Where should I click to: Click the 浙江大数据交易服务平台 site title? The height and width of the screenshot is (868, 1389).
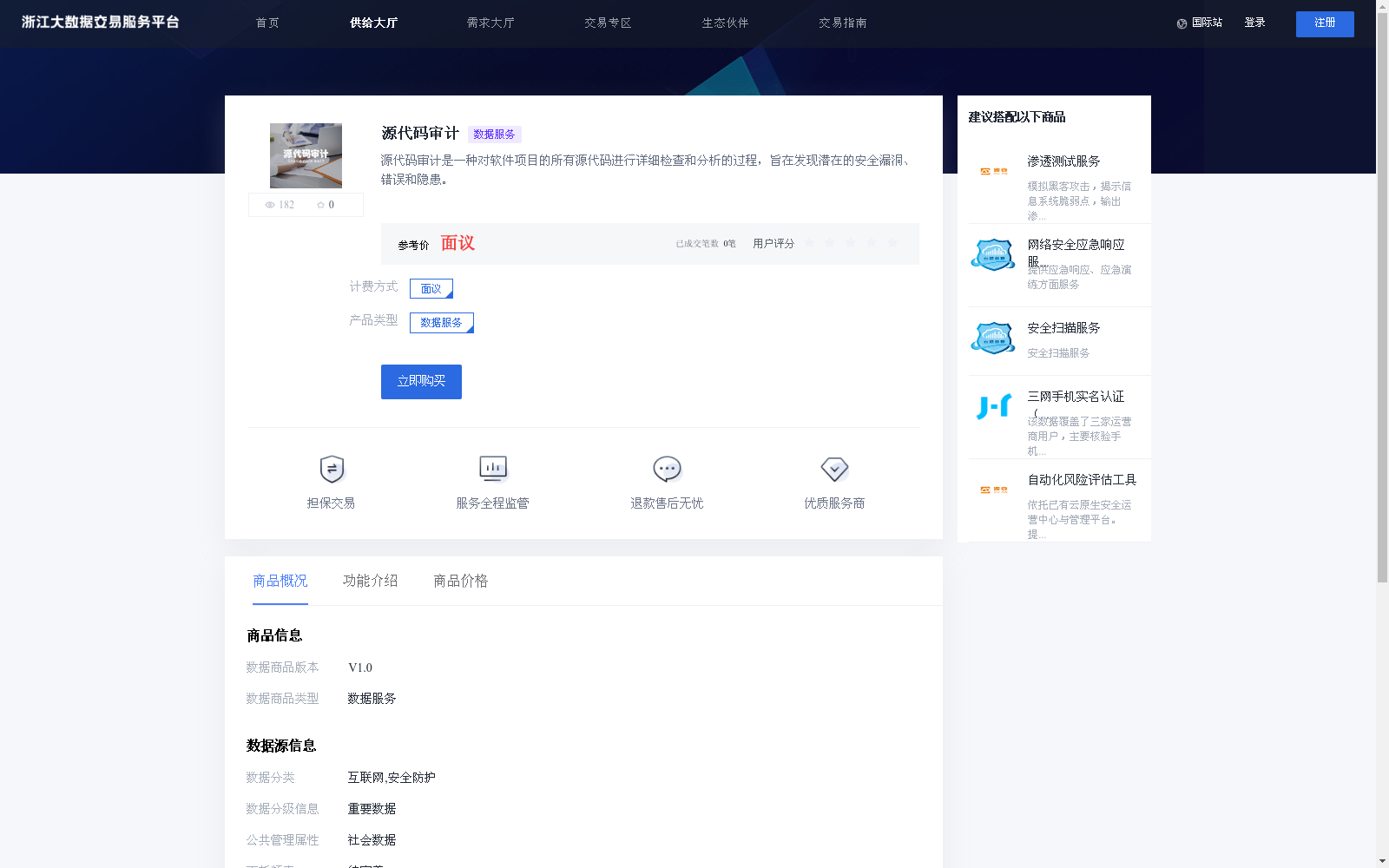click(x=100, y=22)
